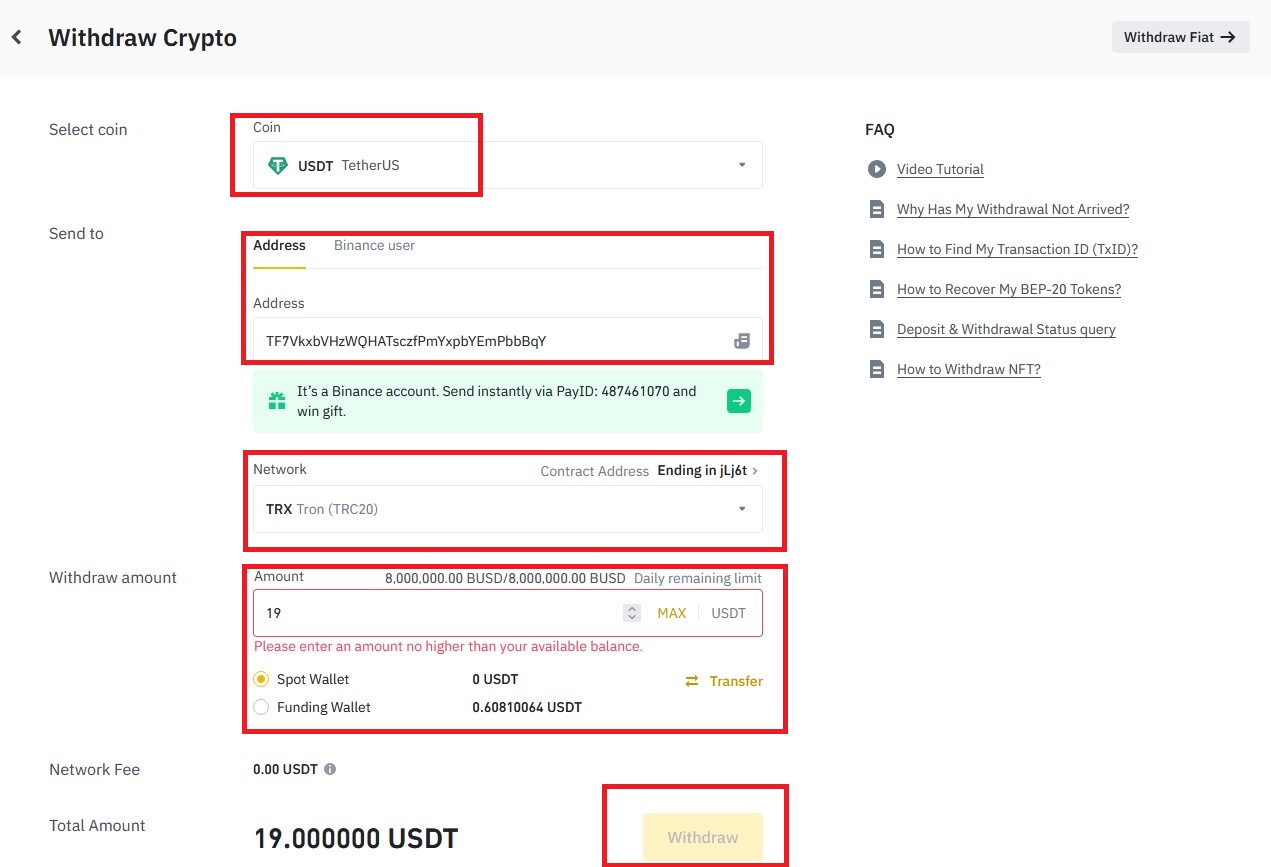Click the Daily remaining limit label

point(698,578)
